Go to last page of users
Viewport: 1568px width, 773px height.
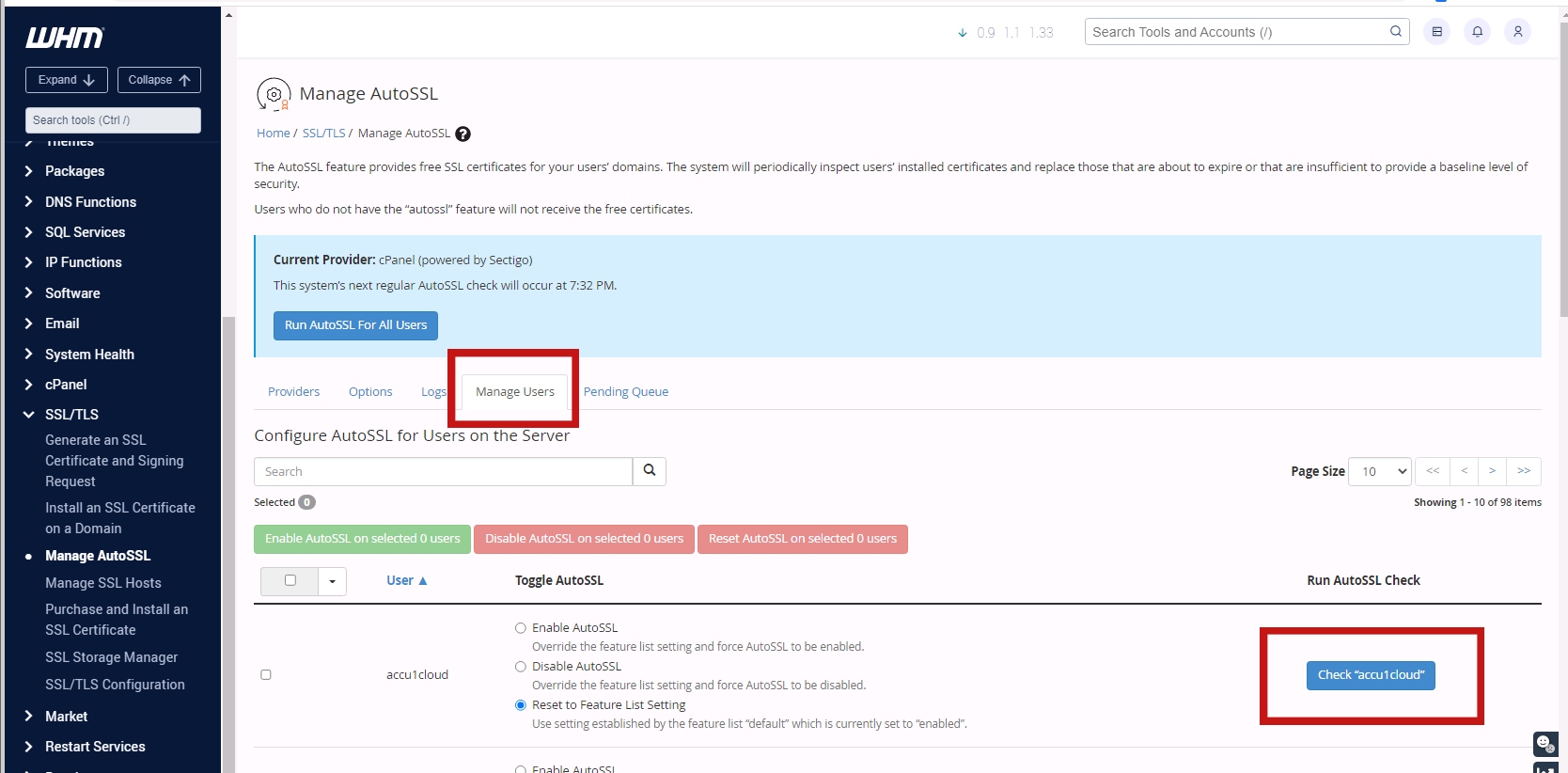[1524, 471]
